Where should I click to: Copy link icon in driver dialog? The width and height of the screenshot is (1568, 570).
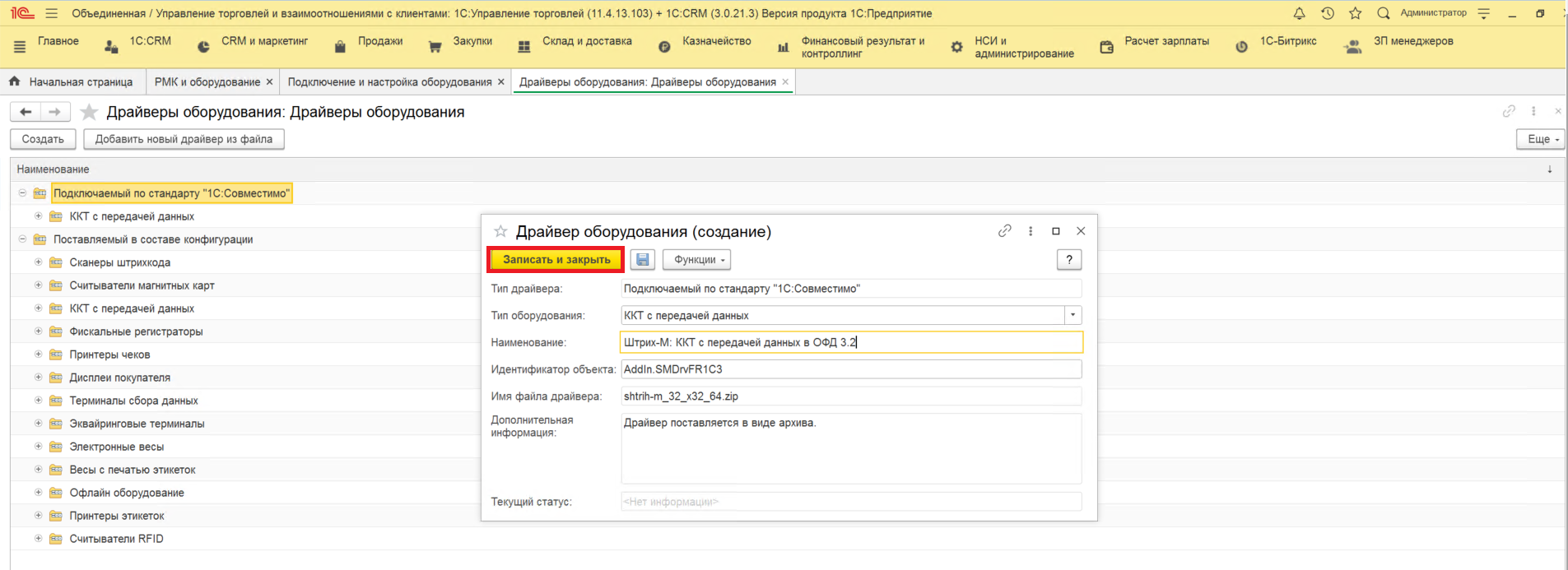point(1004,231)
